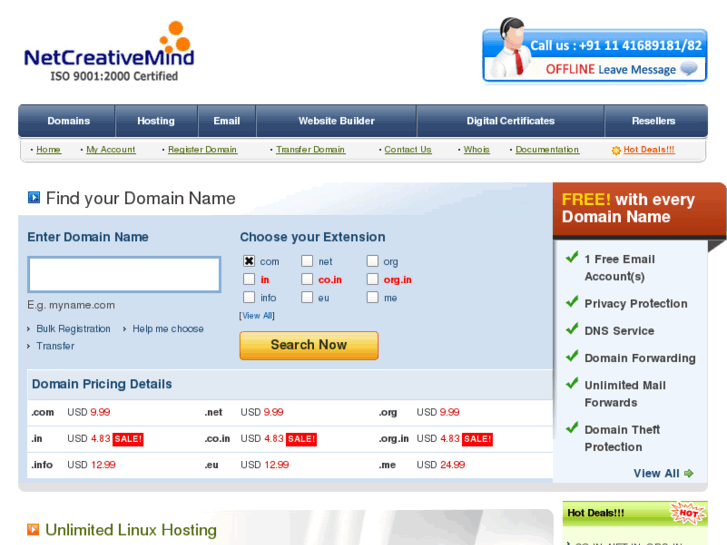The width and height of the screenshot is (727, 545).
Task: Open the Hot Deals!!! navigation link
Action: pos(649,150)
